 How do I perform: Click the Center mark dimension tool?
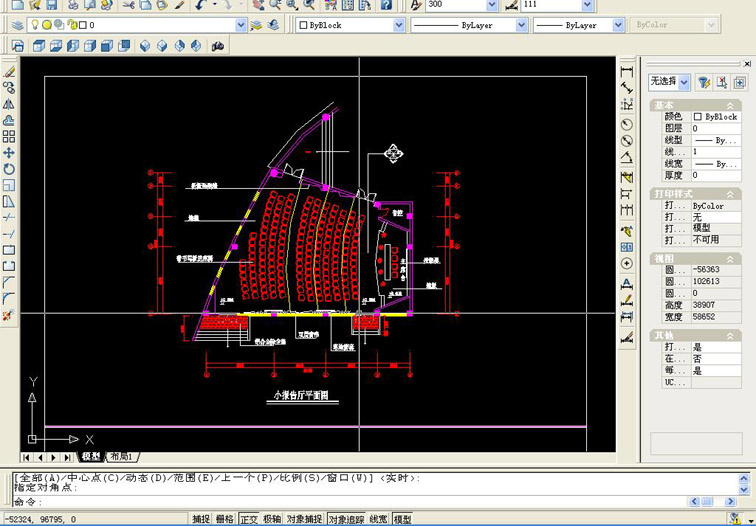627,264
